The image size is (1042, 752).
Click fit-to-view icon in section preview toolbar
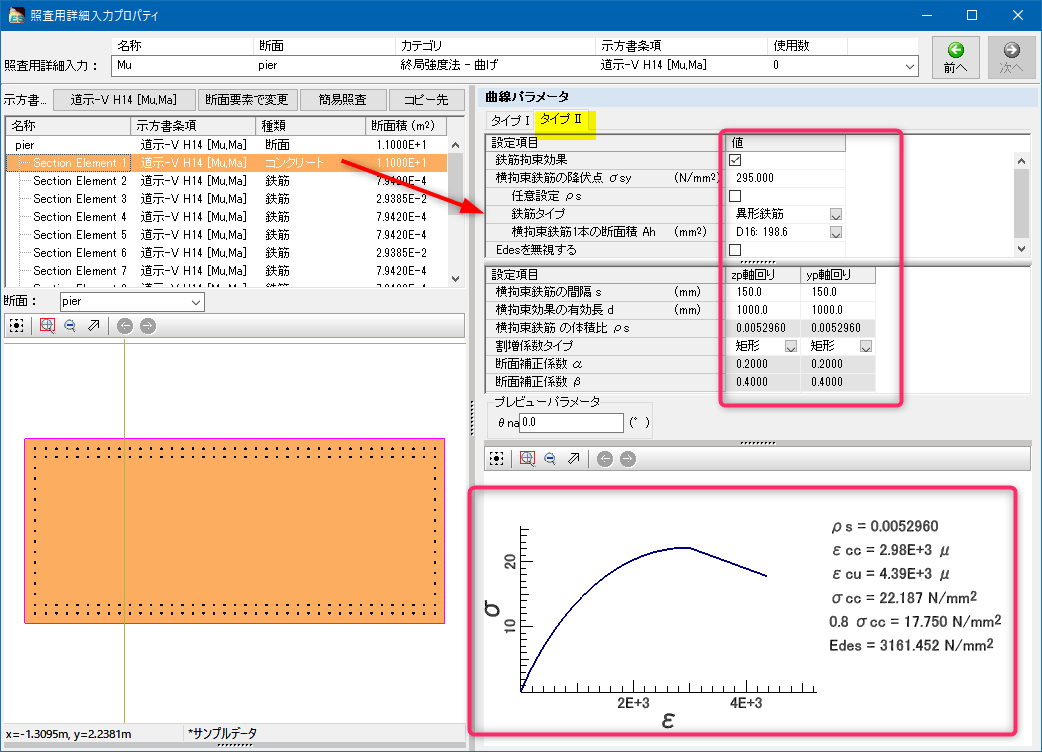click(x=17, y=326)
